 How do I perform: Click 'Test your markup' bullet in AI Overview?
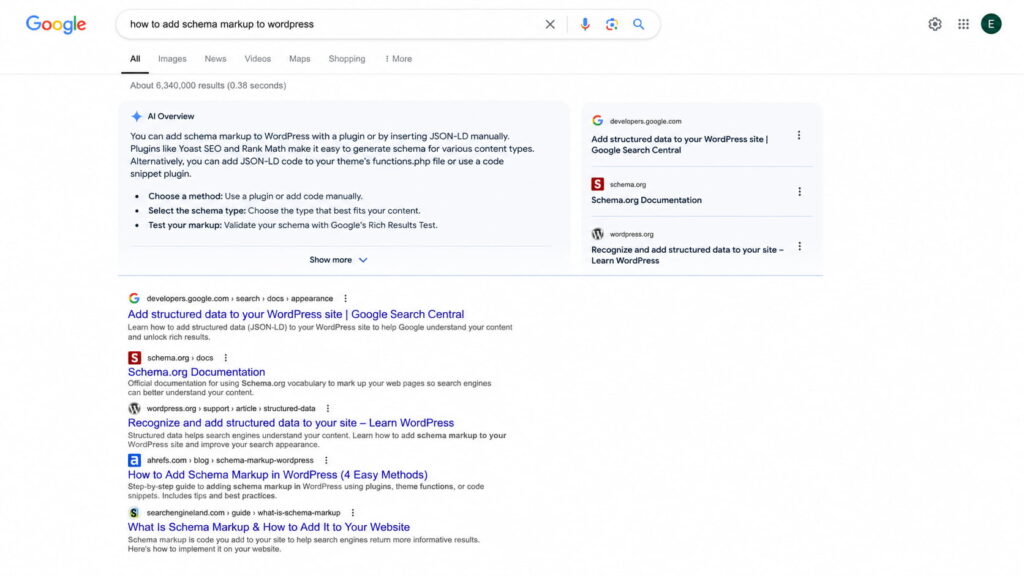click(x=293, y=225)
